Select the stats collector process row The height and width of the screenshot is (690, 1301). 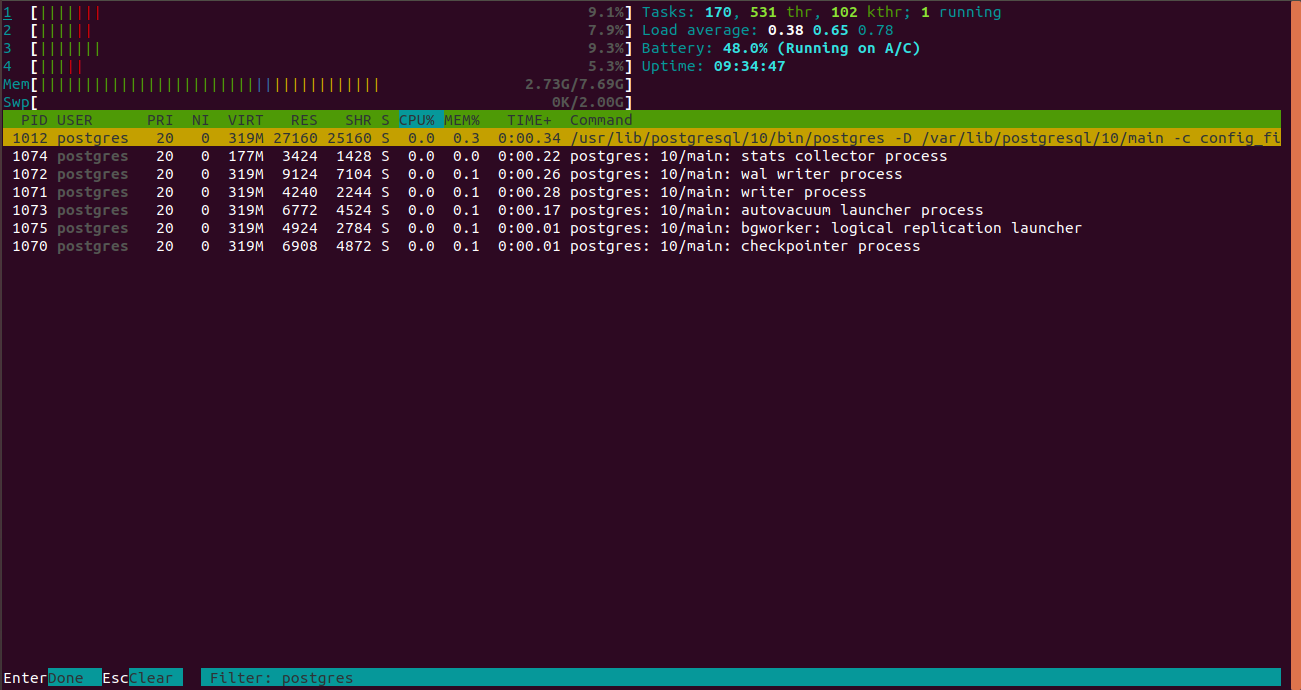(x=400, y=155)
